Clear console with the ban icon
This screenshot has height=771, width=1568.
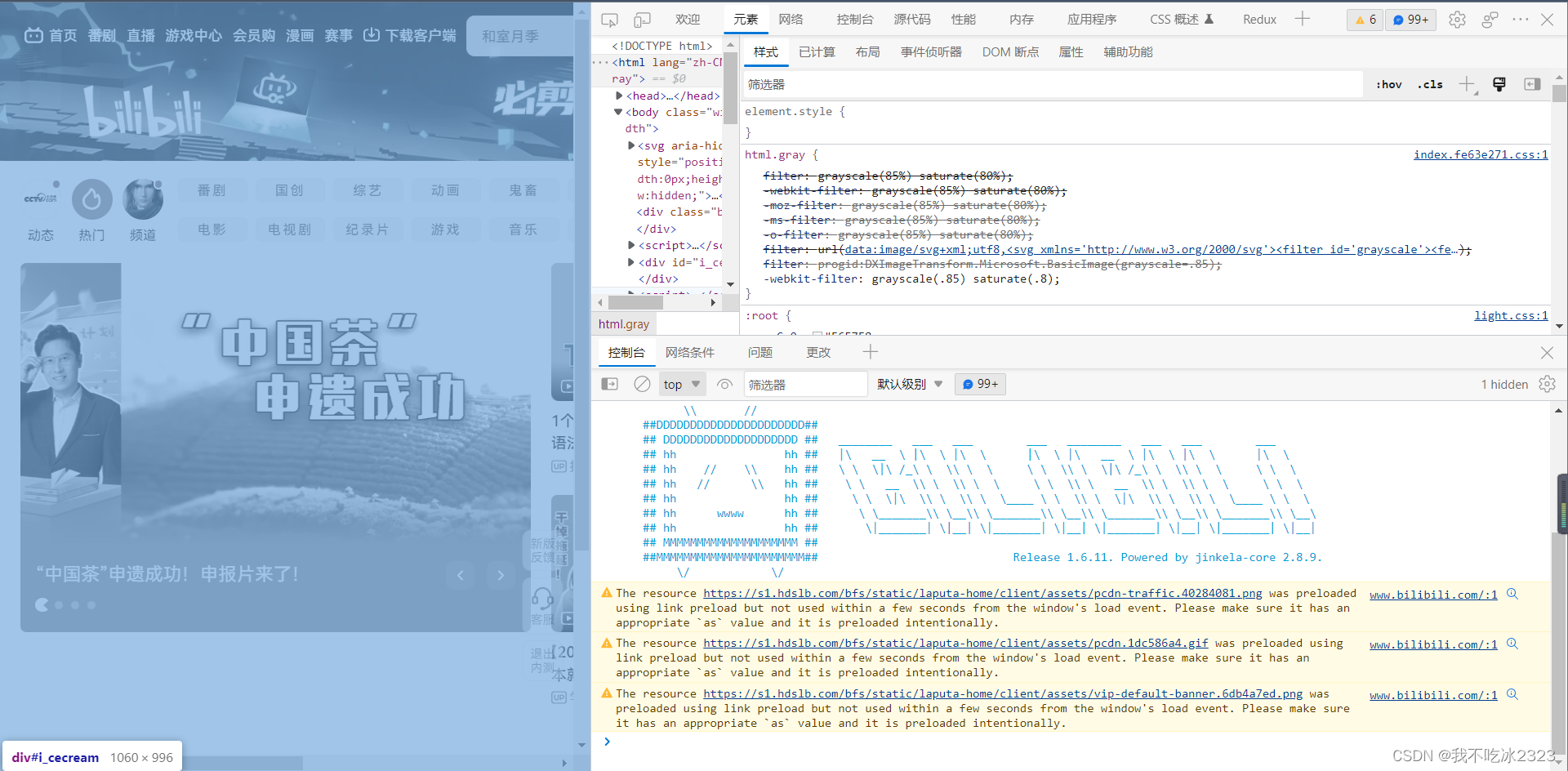(643, 384)
